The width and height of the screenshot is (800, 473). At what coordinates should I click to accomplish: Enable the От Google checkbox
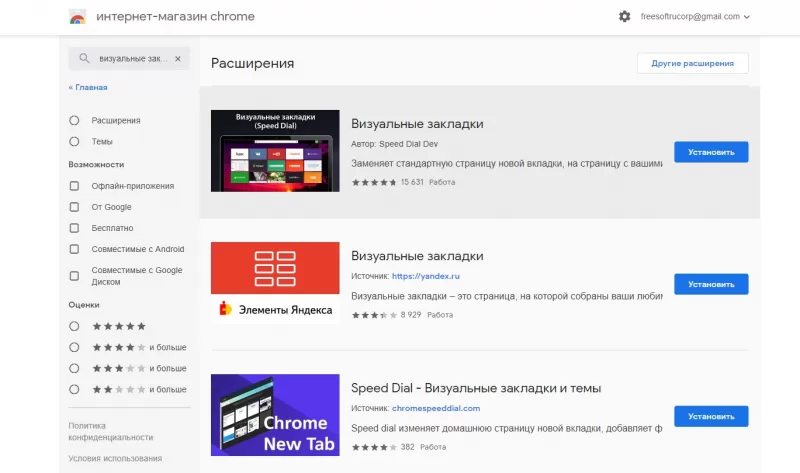74,207
